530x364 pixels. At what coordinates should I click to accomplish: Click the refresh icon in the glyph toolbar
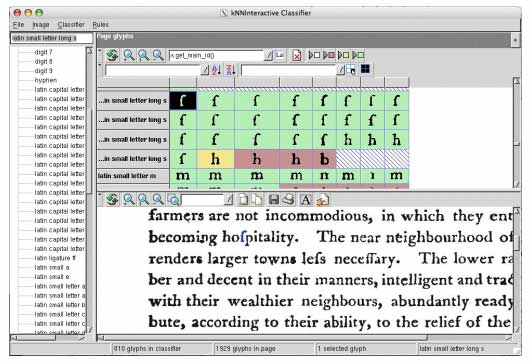[x=112, y=55]
